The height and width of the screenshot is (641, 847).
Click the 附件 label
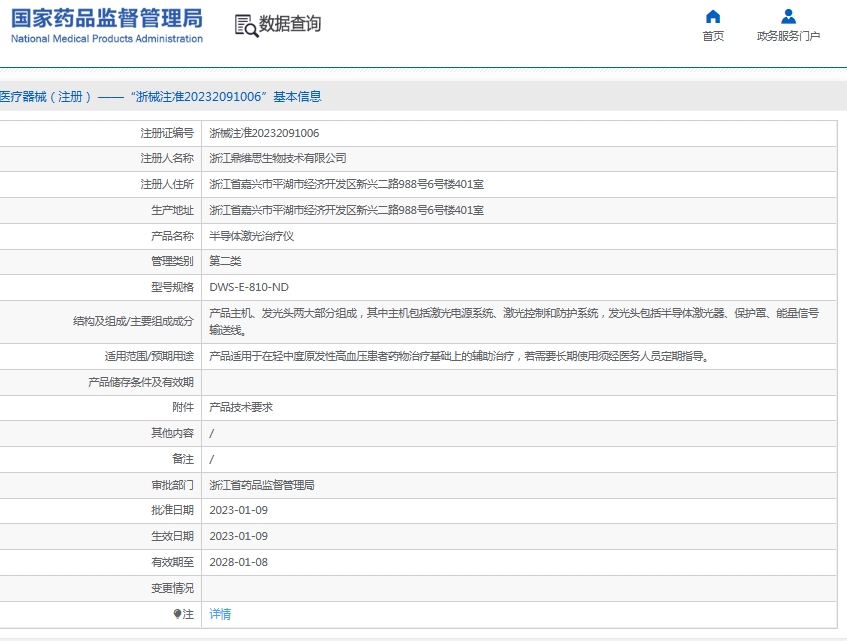[183, 407]
